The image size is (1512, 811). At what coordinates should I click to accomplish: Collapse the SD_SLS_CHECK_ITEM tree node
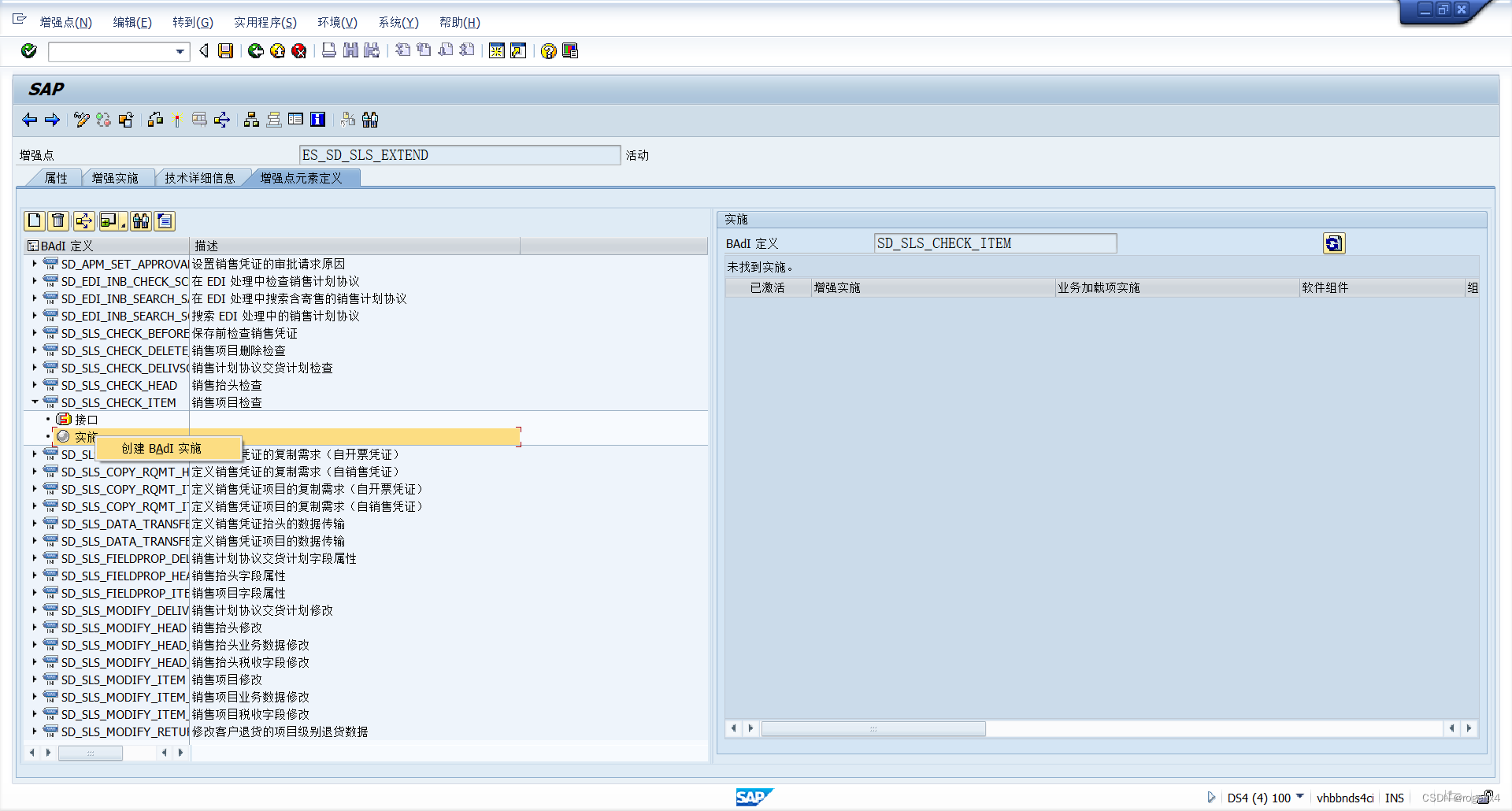35,402
